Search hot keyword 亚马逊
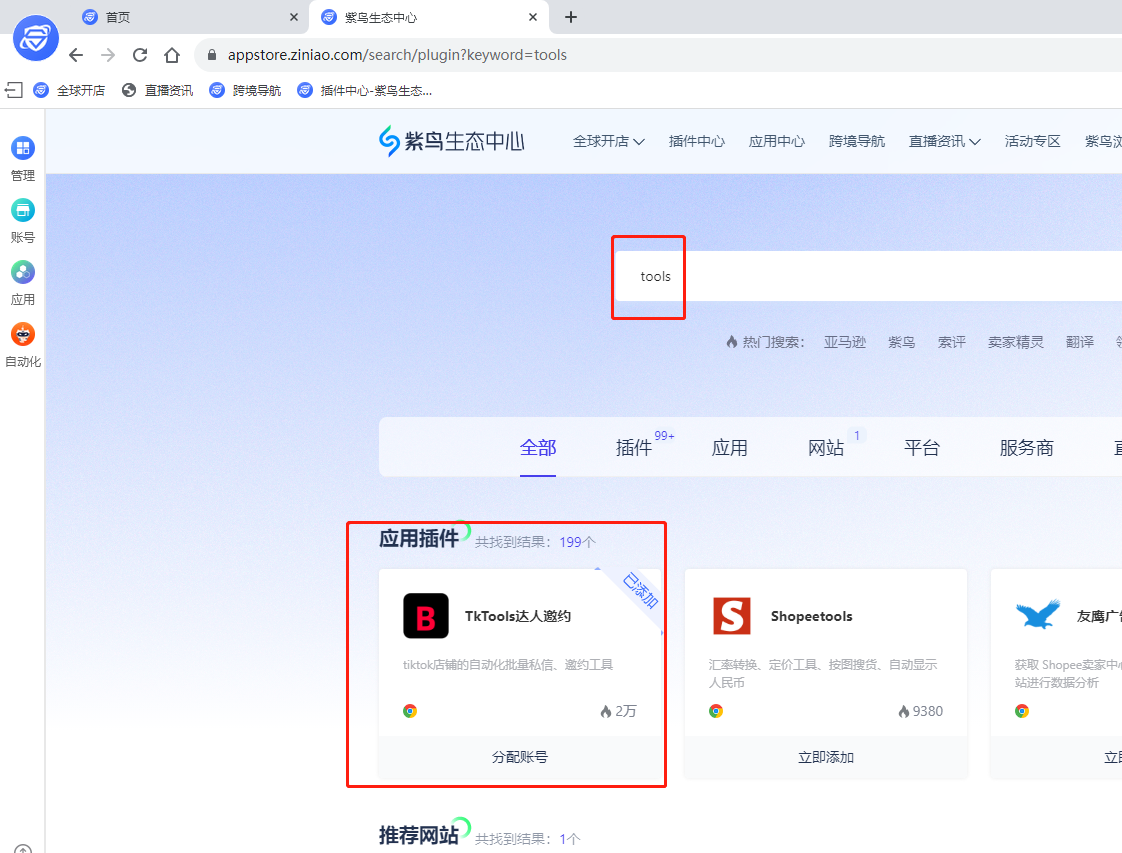Screen dimensions: 1122x853 (844, 342)
